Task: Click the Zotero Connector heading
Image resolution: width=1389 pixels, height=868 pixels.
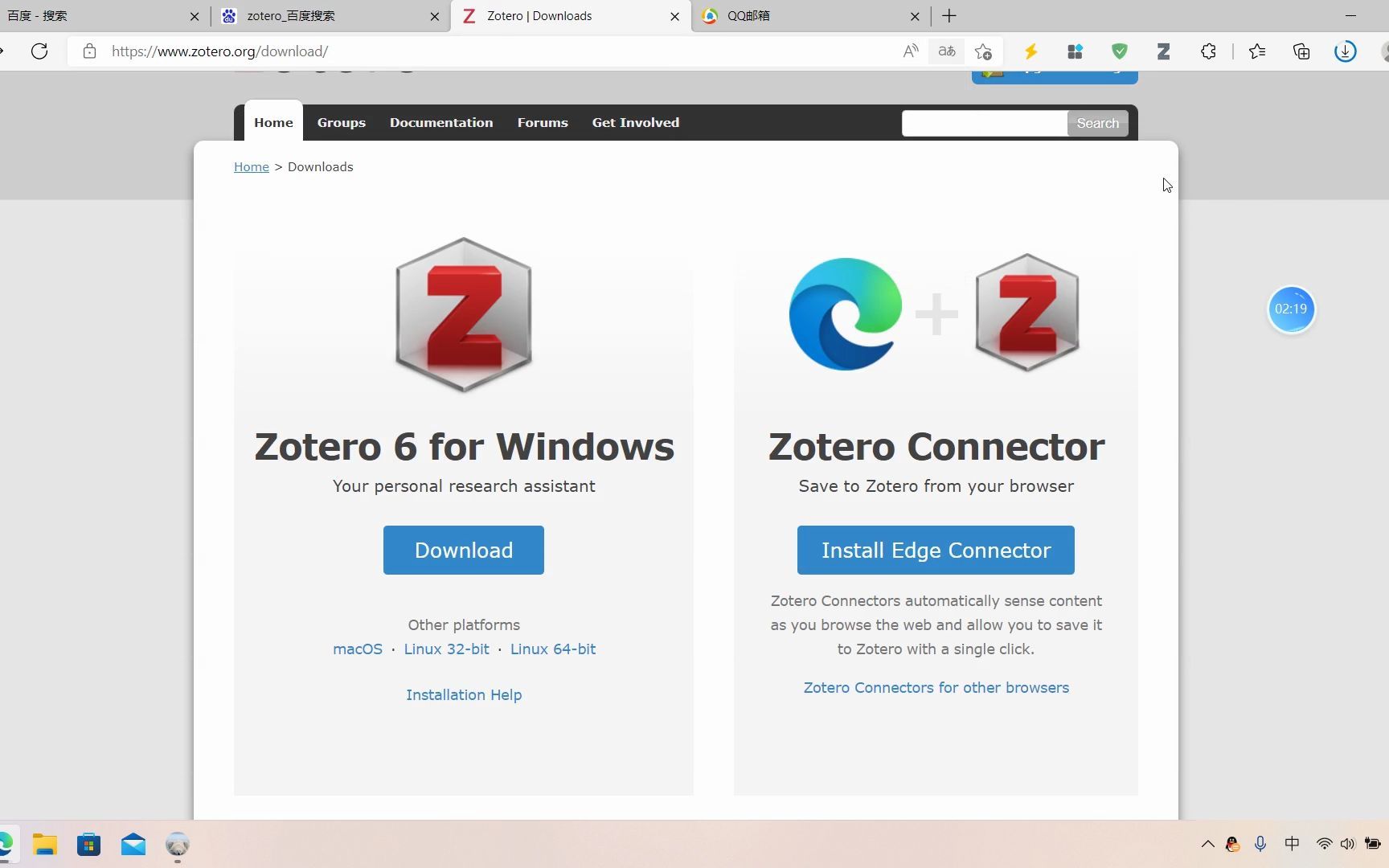Action: pos(936,447)
